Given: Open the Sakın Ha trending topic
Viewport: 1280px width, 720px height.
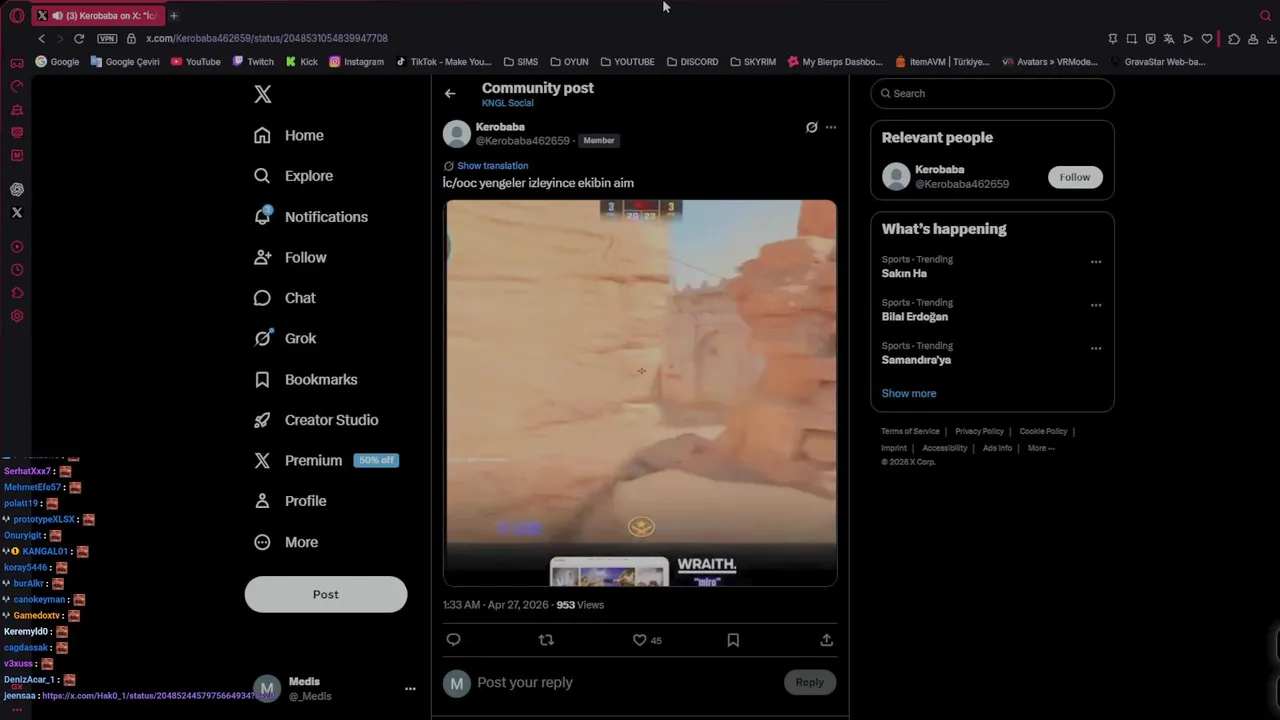Looking at the screenshot, I should [904, 274].
